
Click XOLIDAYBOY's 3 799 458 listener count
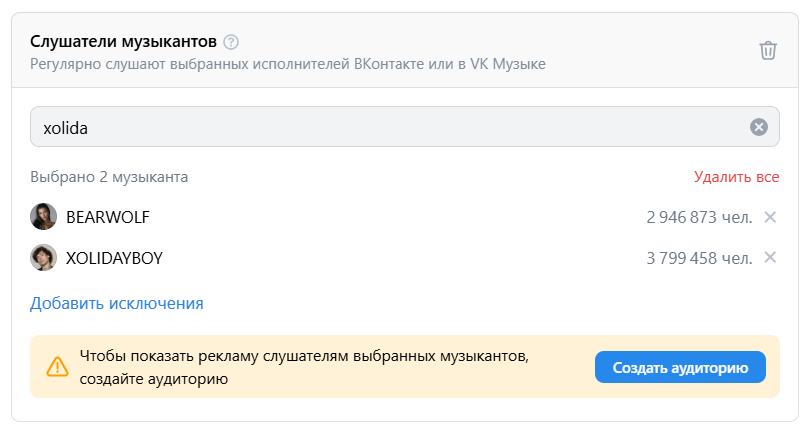[x=699, y=258]
